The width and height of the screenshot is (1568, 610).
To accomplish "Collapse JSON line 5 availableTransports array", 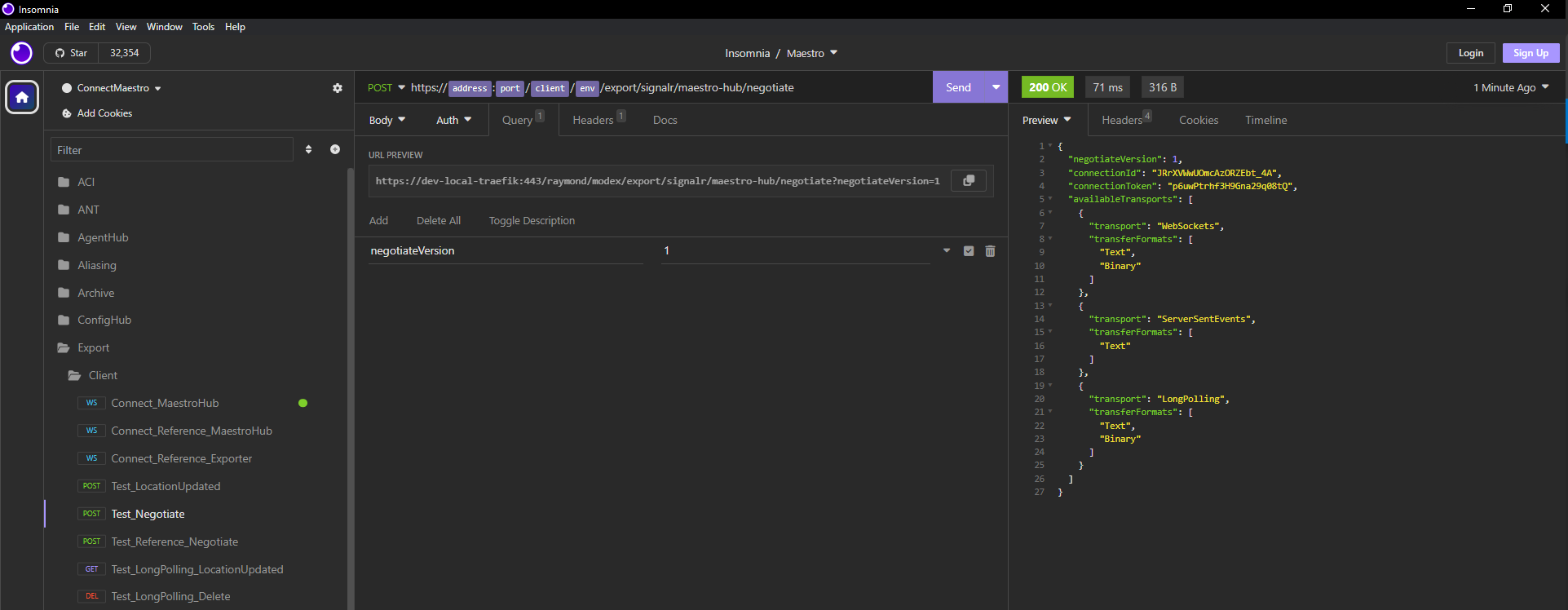I will tap(1050, 199).
